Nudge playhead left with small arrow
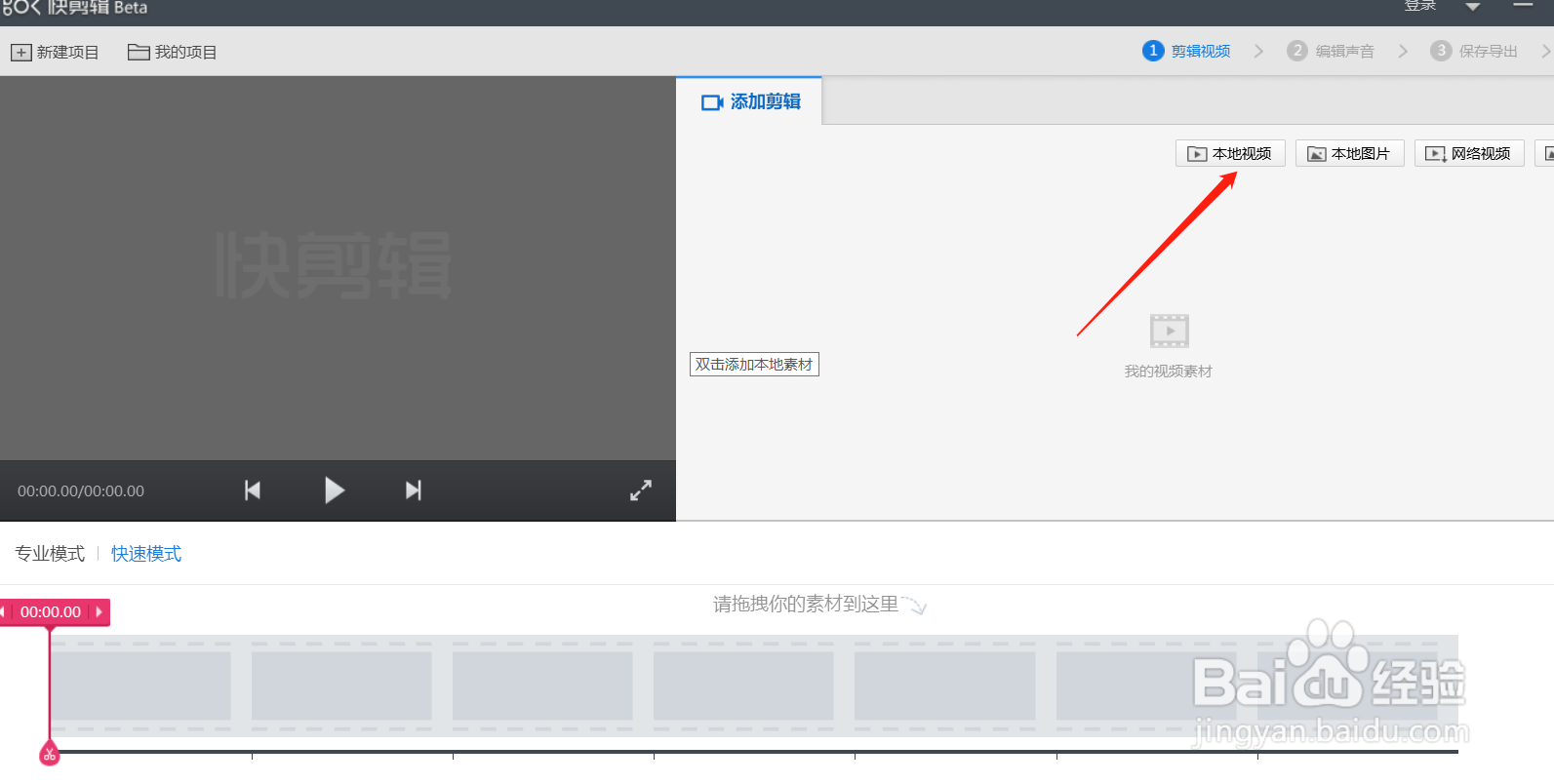The image size is (1554, 784). 4,611
